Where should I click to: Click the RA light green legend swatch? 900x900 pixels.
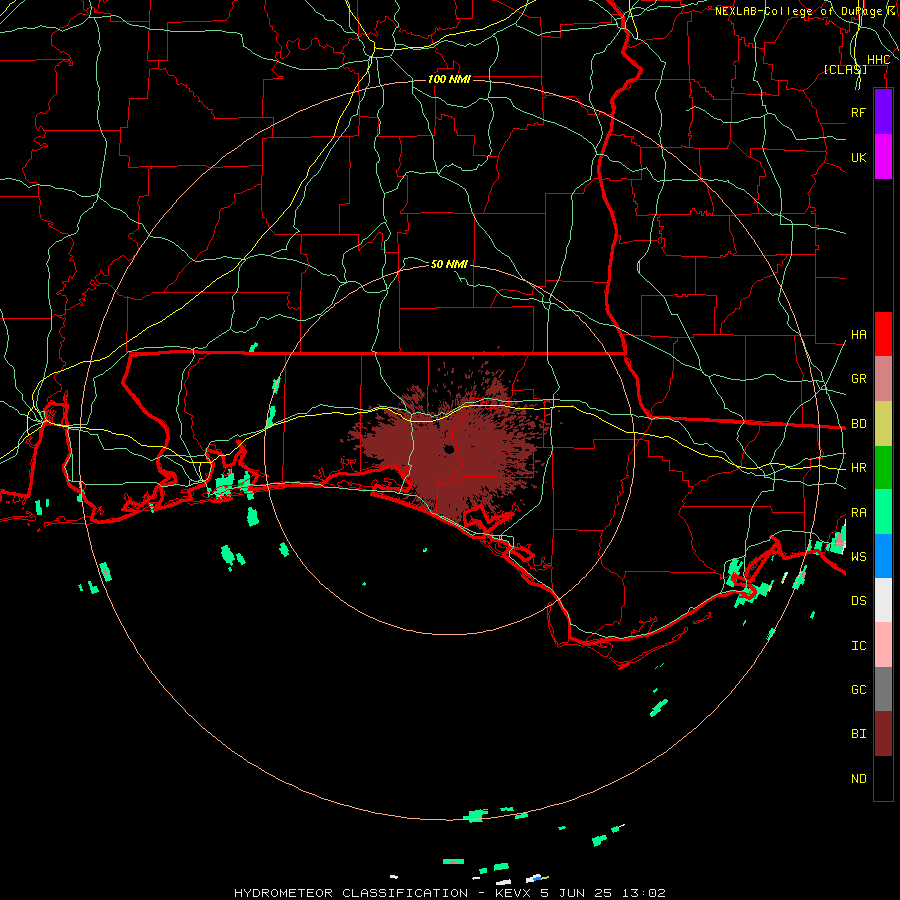point(883,512)
